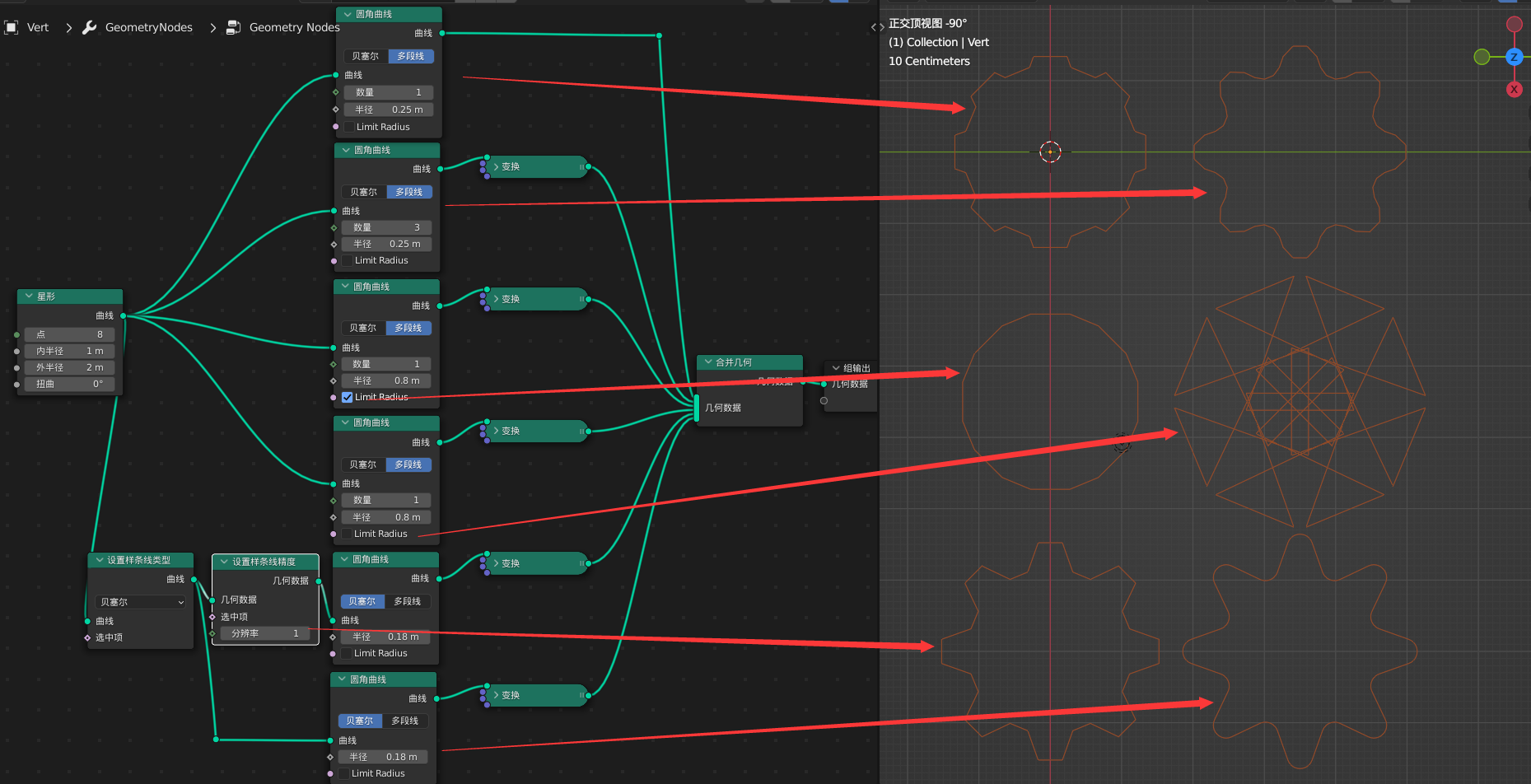Click the Geometry Nodes tree breadcrumb
The image size is (1531, 784).
pyautogui.click(x=295, y=27)
